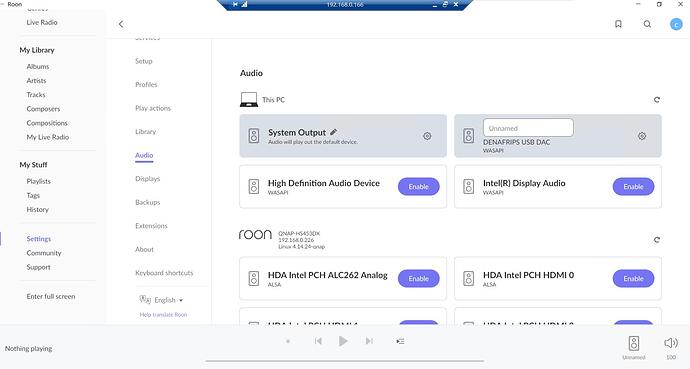Click the Nothing playing status text

(x=29, y=348)
